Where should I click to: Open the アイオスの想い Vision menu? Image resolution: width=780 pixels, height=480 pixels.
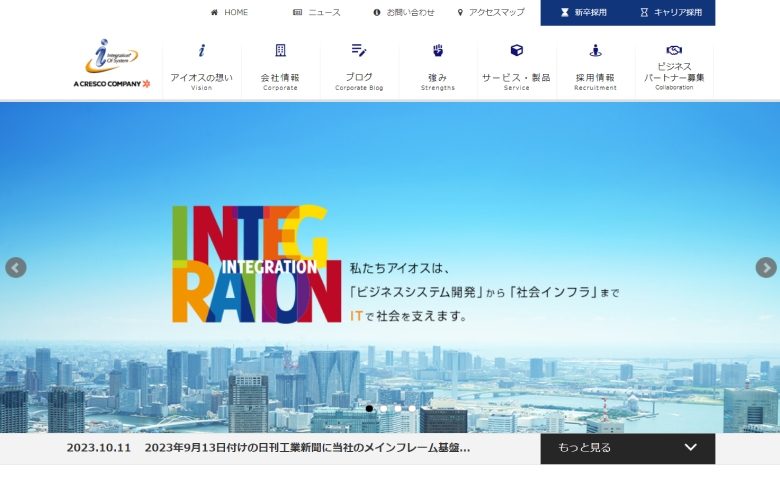201,68
